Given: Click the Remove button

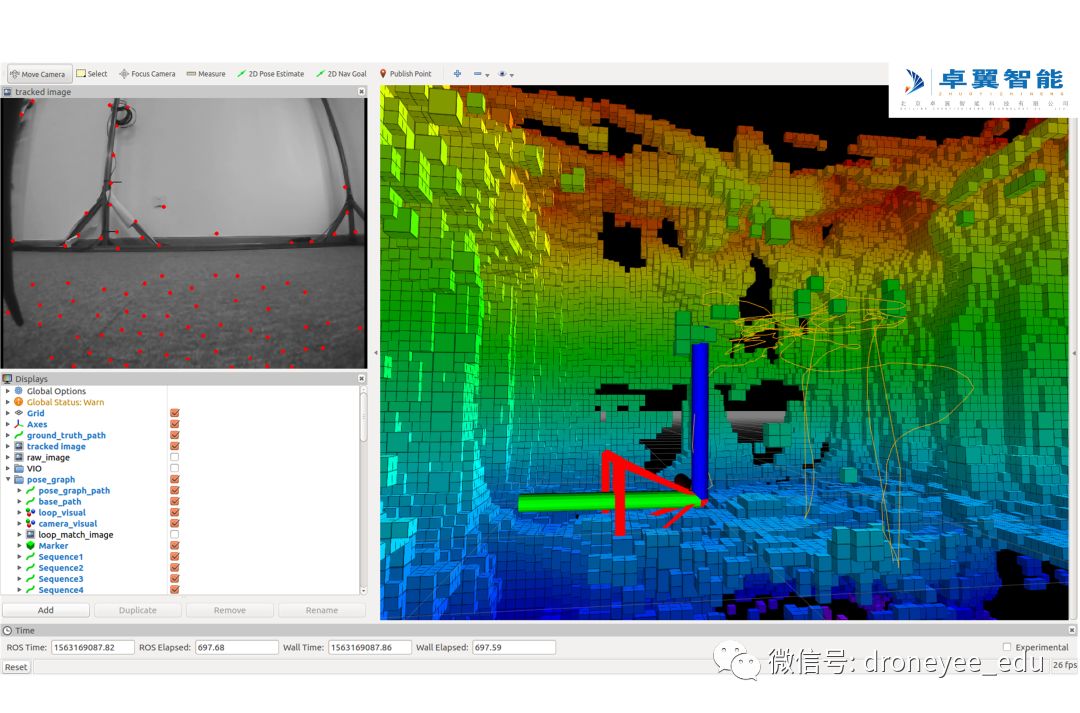Looking at the screenshot, I should (x=229, y=610).
